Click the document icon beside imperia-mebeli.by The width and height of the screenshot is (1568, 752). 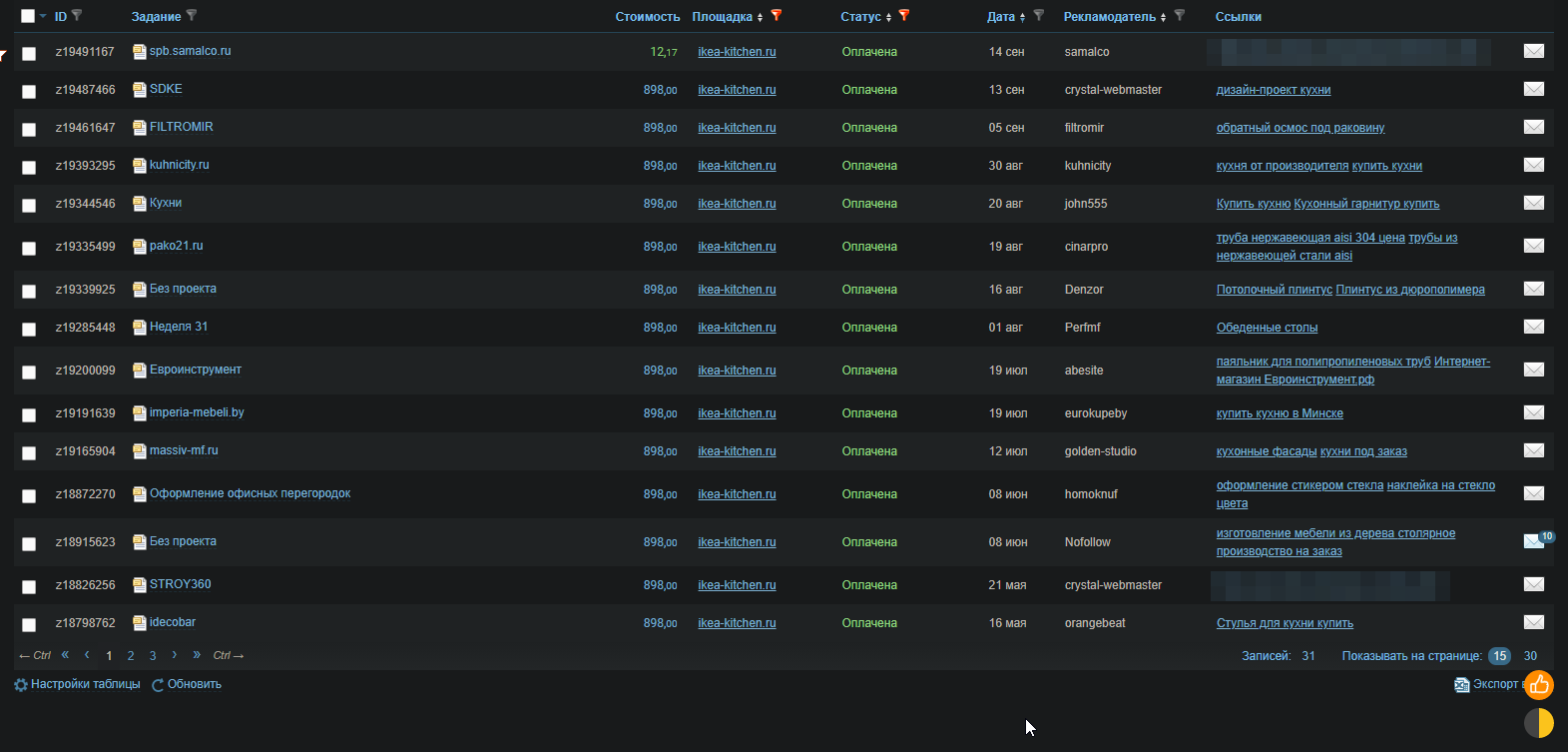point(140,412)
